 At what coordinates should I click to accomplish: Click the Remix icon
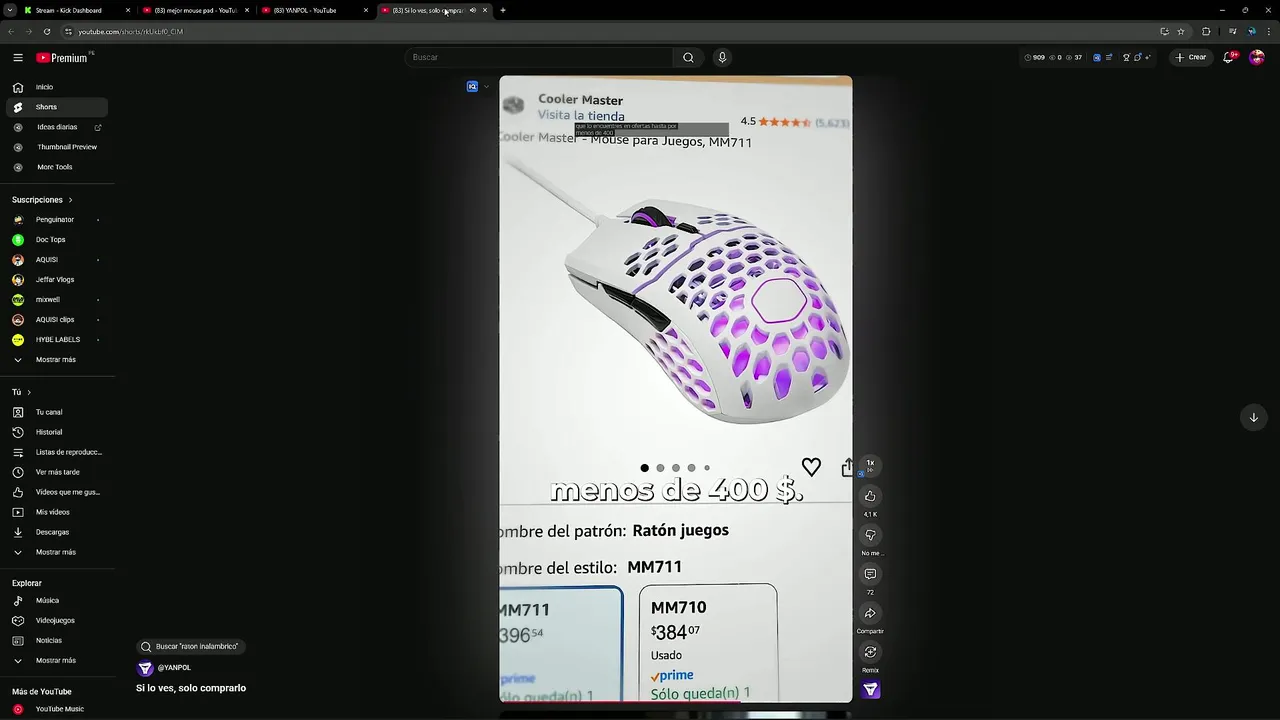[870, 652]
